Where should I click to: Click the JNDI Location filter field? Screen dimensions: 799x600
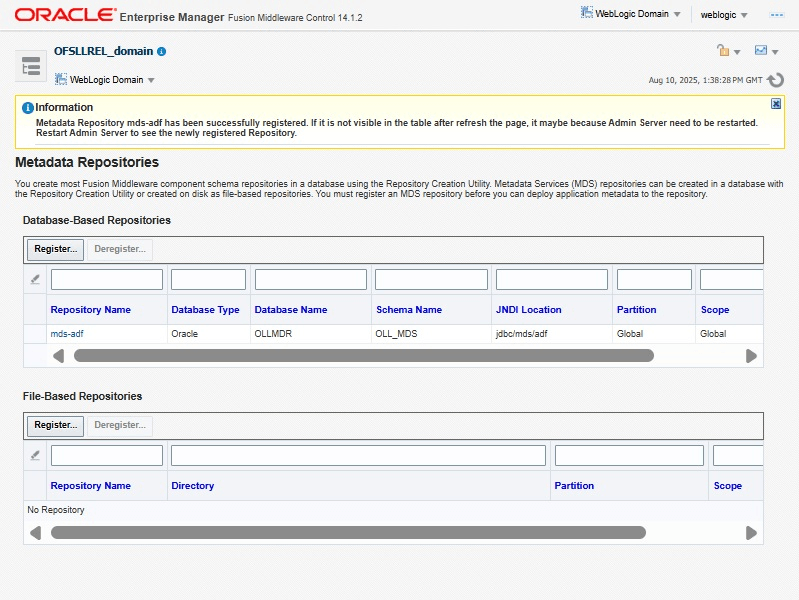point(552,279)
